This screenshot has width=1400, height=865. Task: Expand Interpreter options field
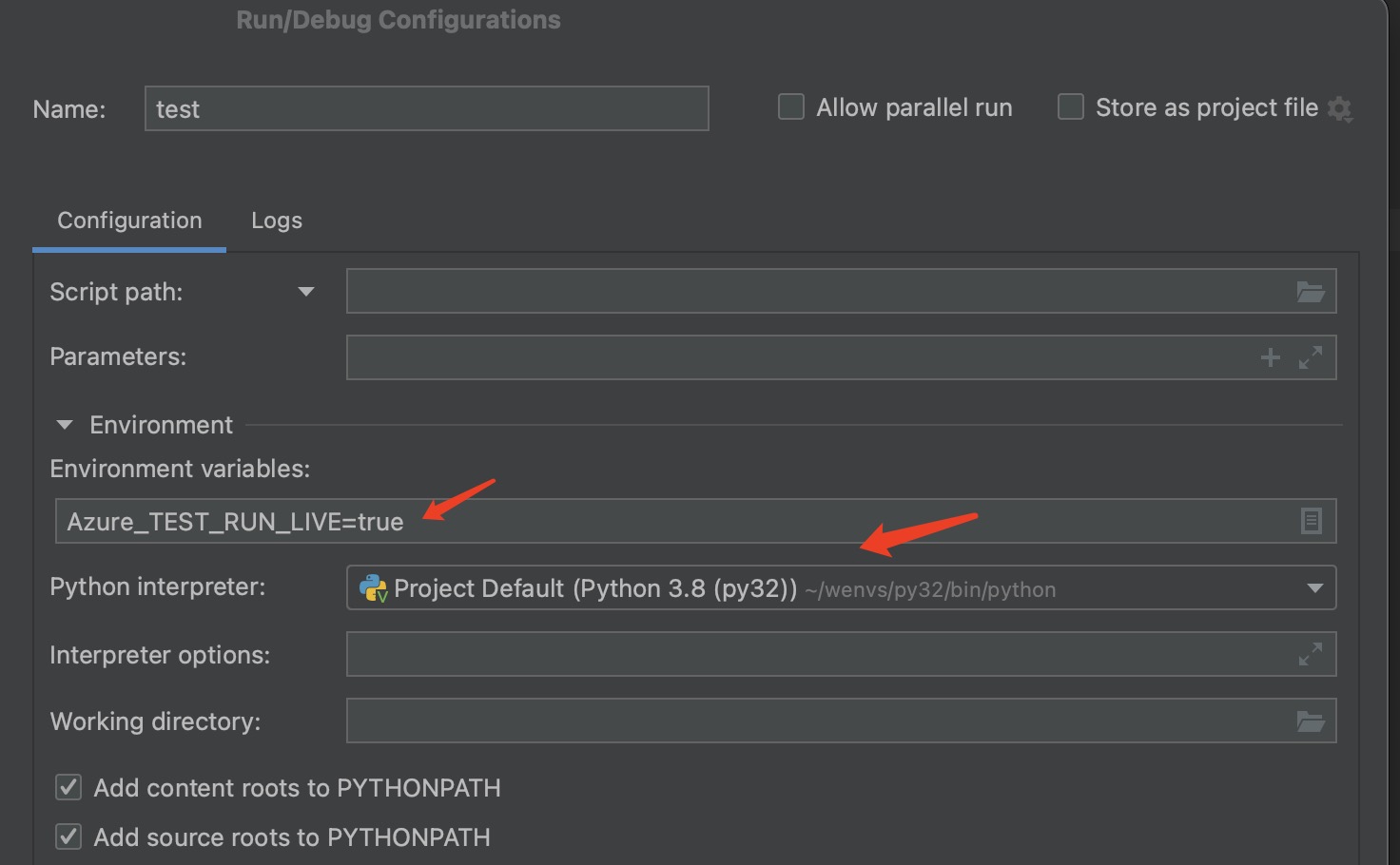pyautogui.click(x=1311, y=654)
